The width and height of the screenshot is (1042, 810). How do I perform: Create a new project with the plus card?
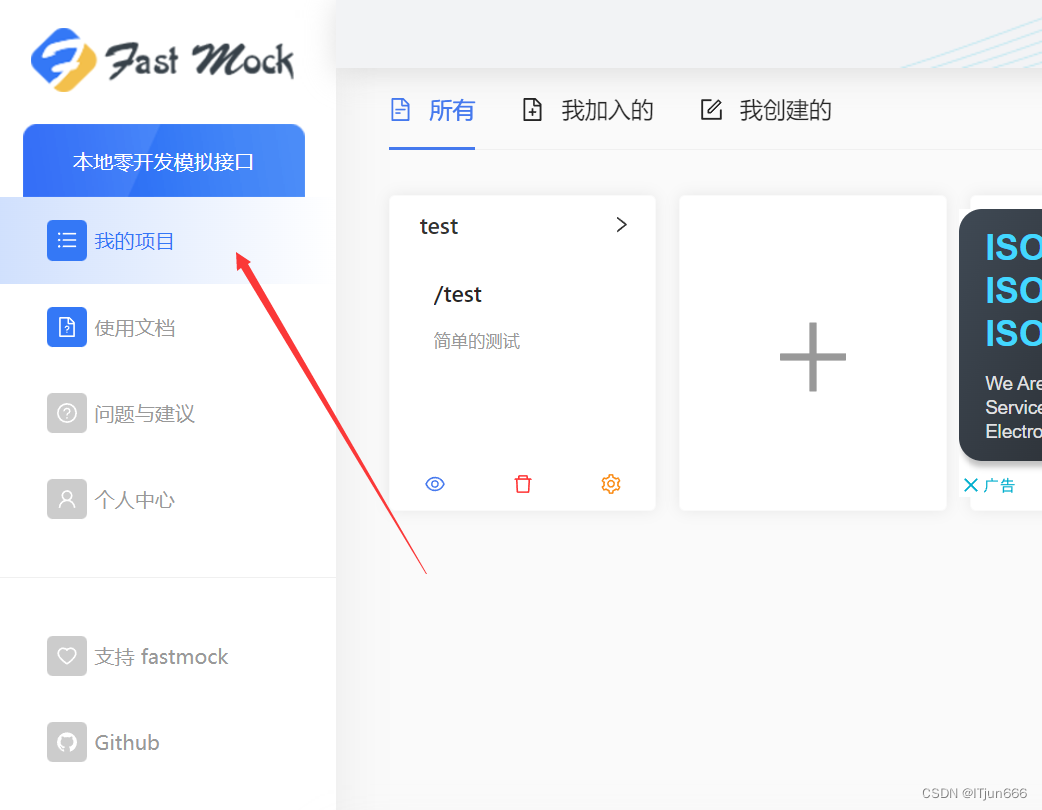(812, 353)
